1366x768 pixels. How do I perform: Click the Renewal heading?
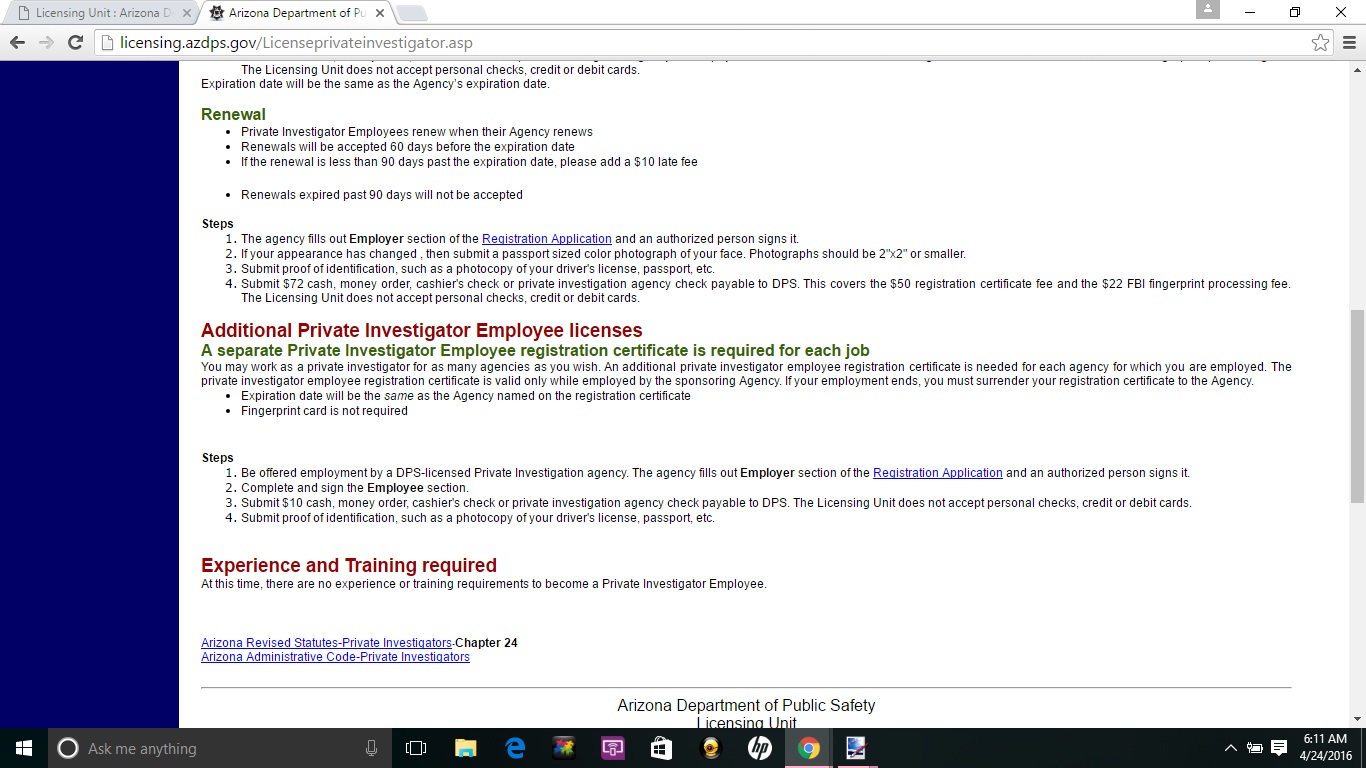(233, 114)
